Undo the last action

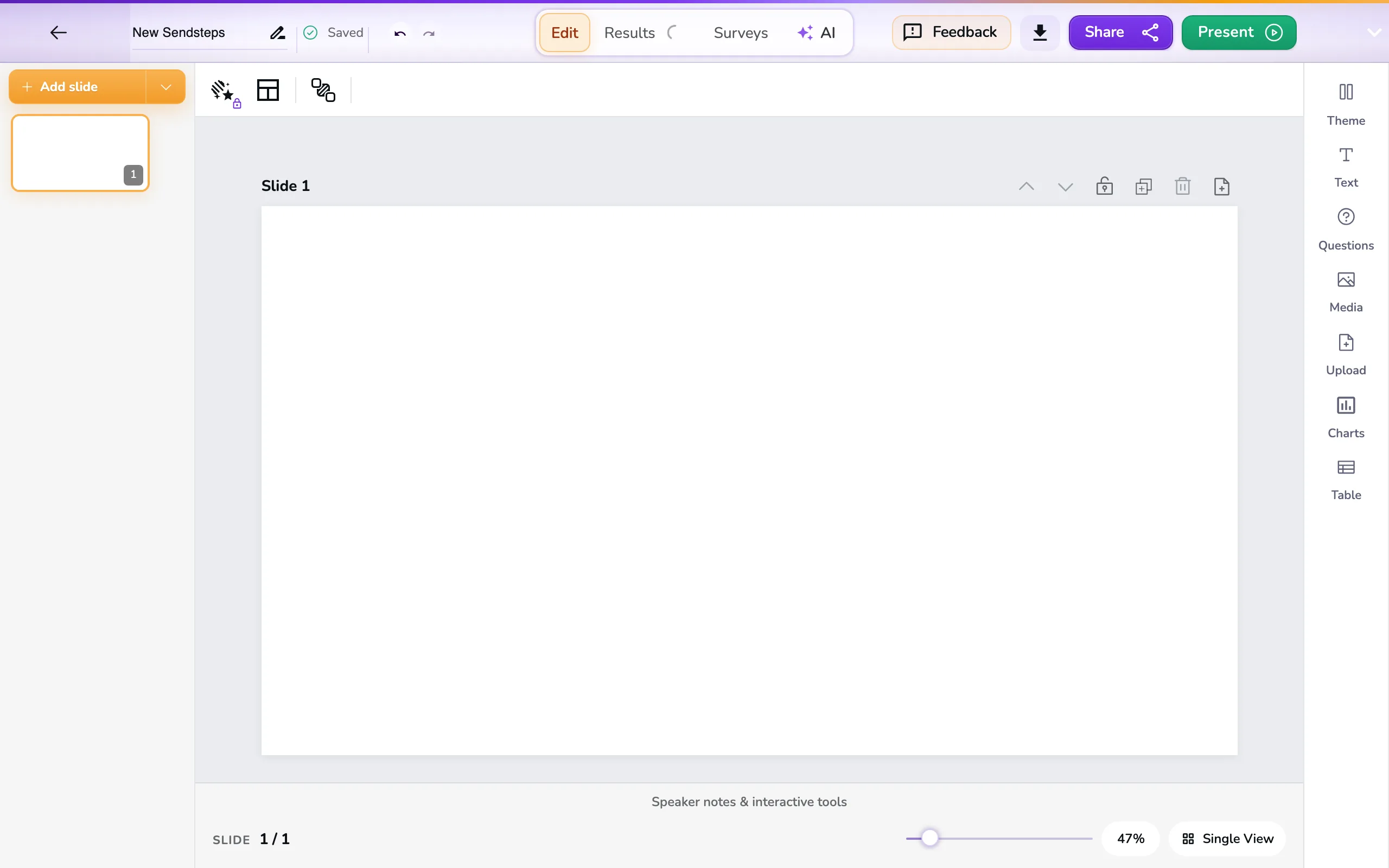coord(400,33)
